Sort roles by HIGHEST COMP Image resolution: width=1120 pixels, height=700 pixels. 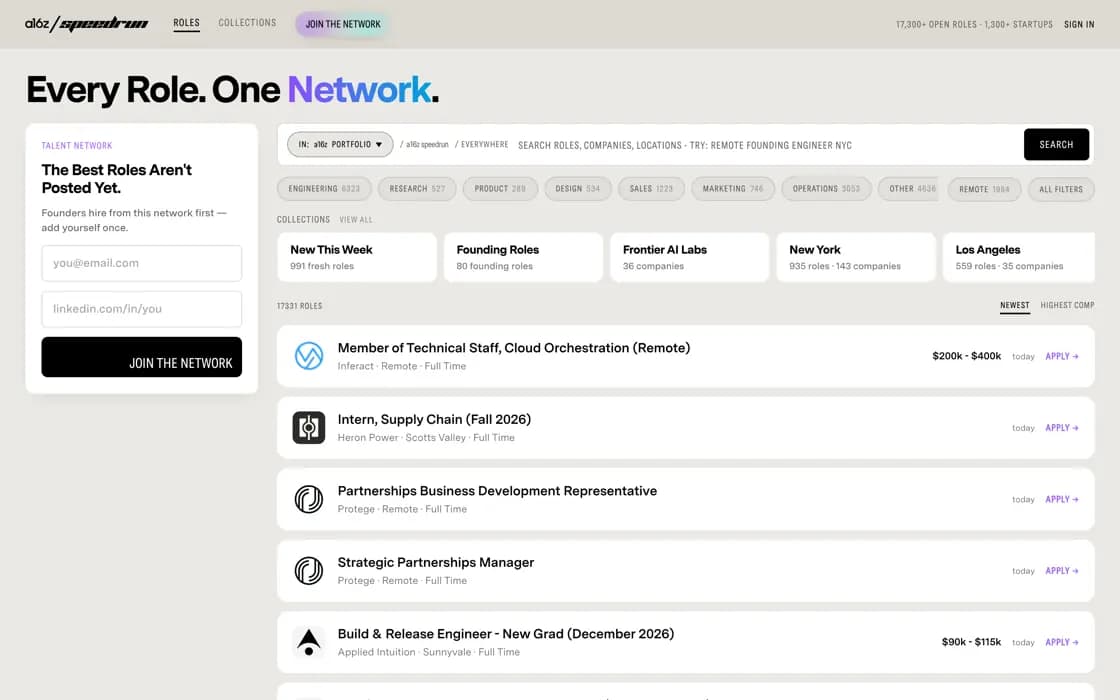(x=1067, y=305)
